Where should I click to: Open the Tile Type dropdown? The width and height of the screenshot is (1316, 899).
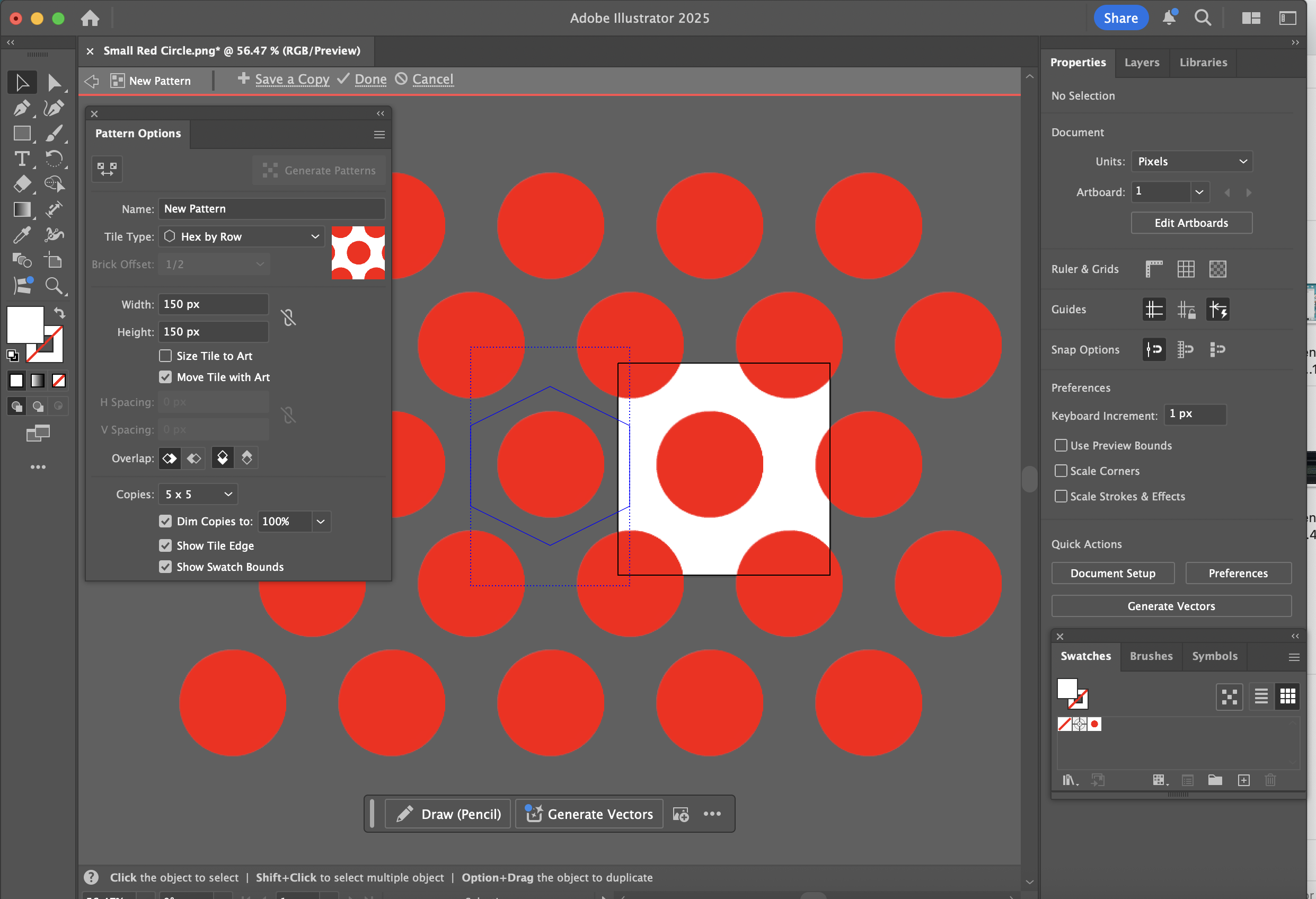pyautogui.click(x=241, y=236)
